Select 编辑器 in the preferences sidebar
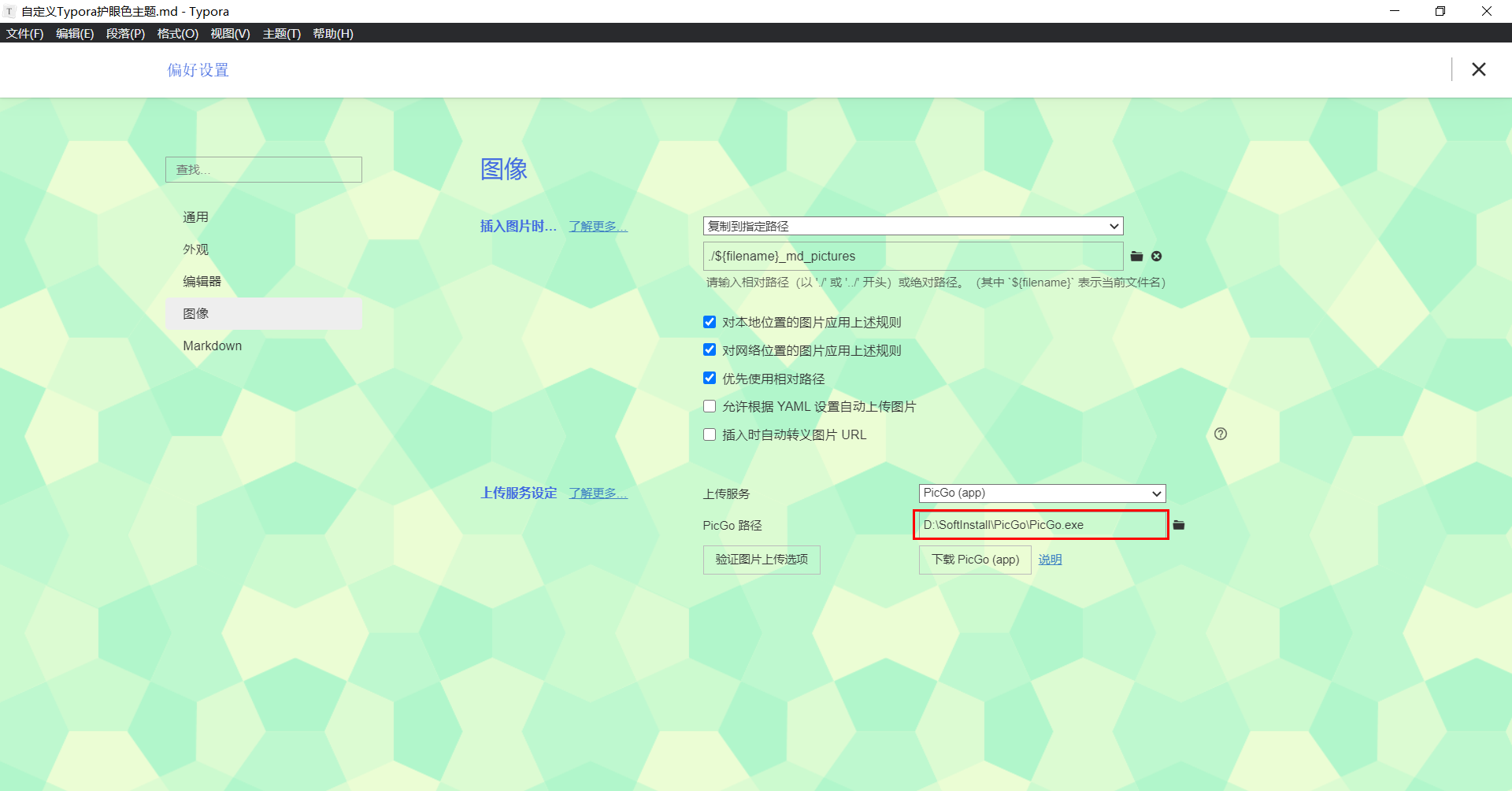This screenshot has height=791, width=1512. (264, 282)
